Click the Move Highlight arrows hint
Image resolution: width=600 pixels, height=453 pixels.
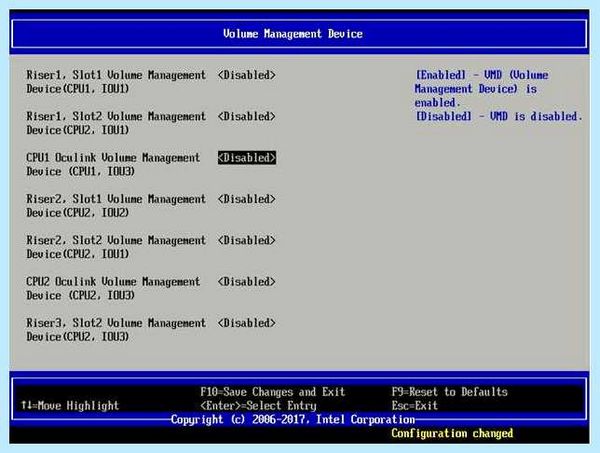[x=70, y=406]
